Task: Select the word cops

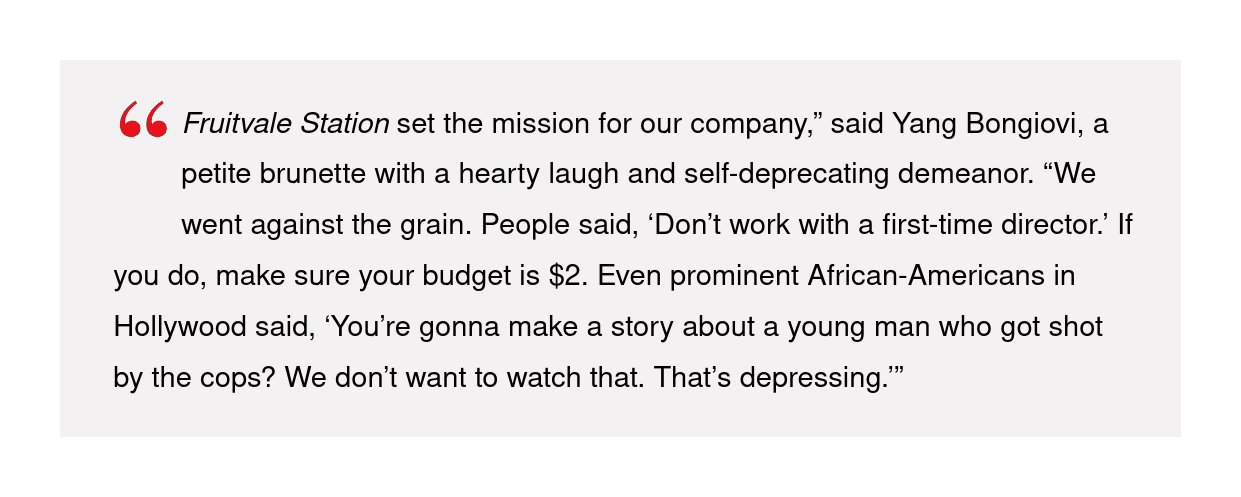Action: pyautogui.click(x=243, y=379)
